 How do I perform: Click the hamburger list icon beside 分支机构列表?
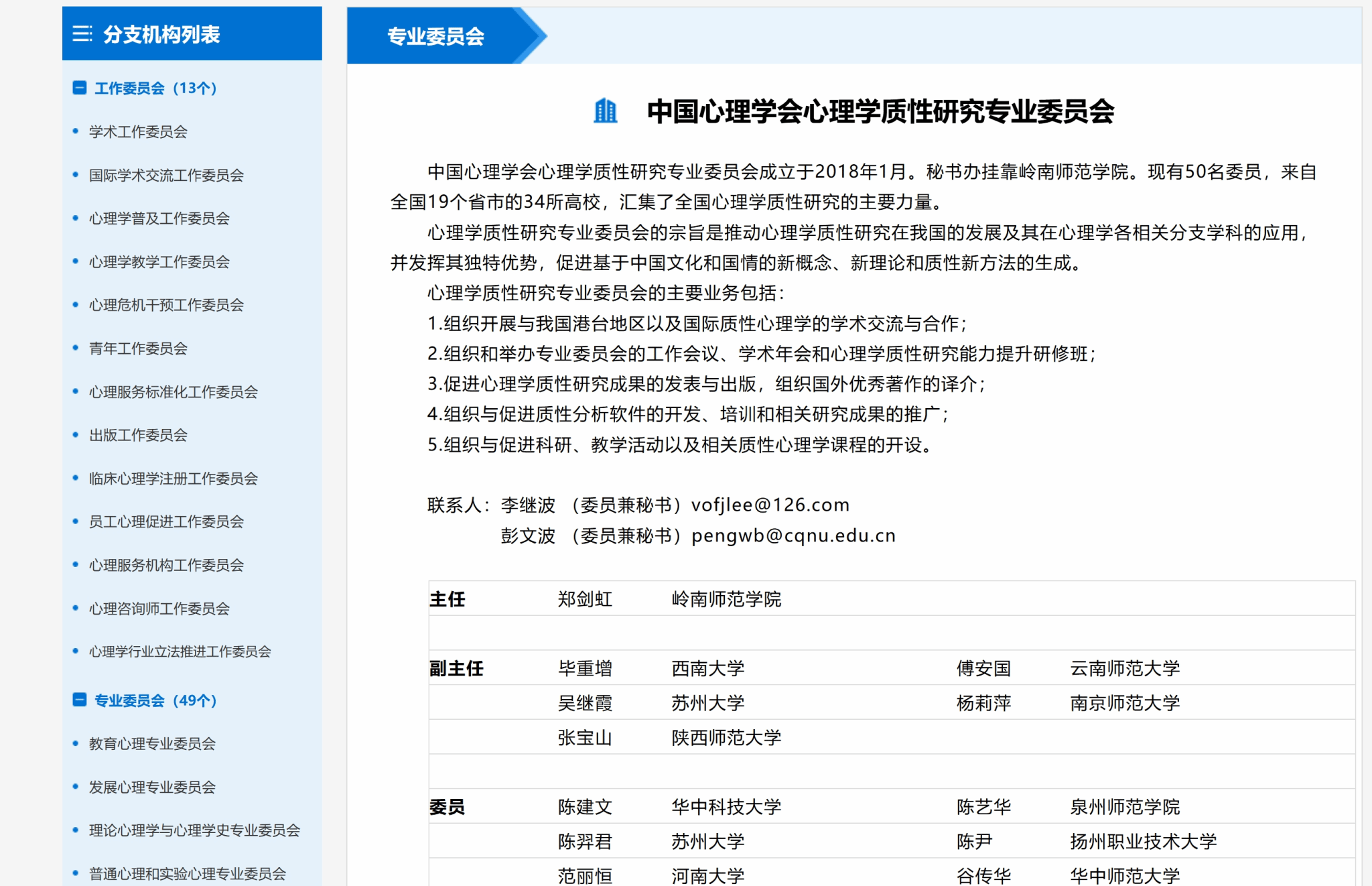coord(82,34)
